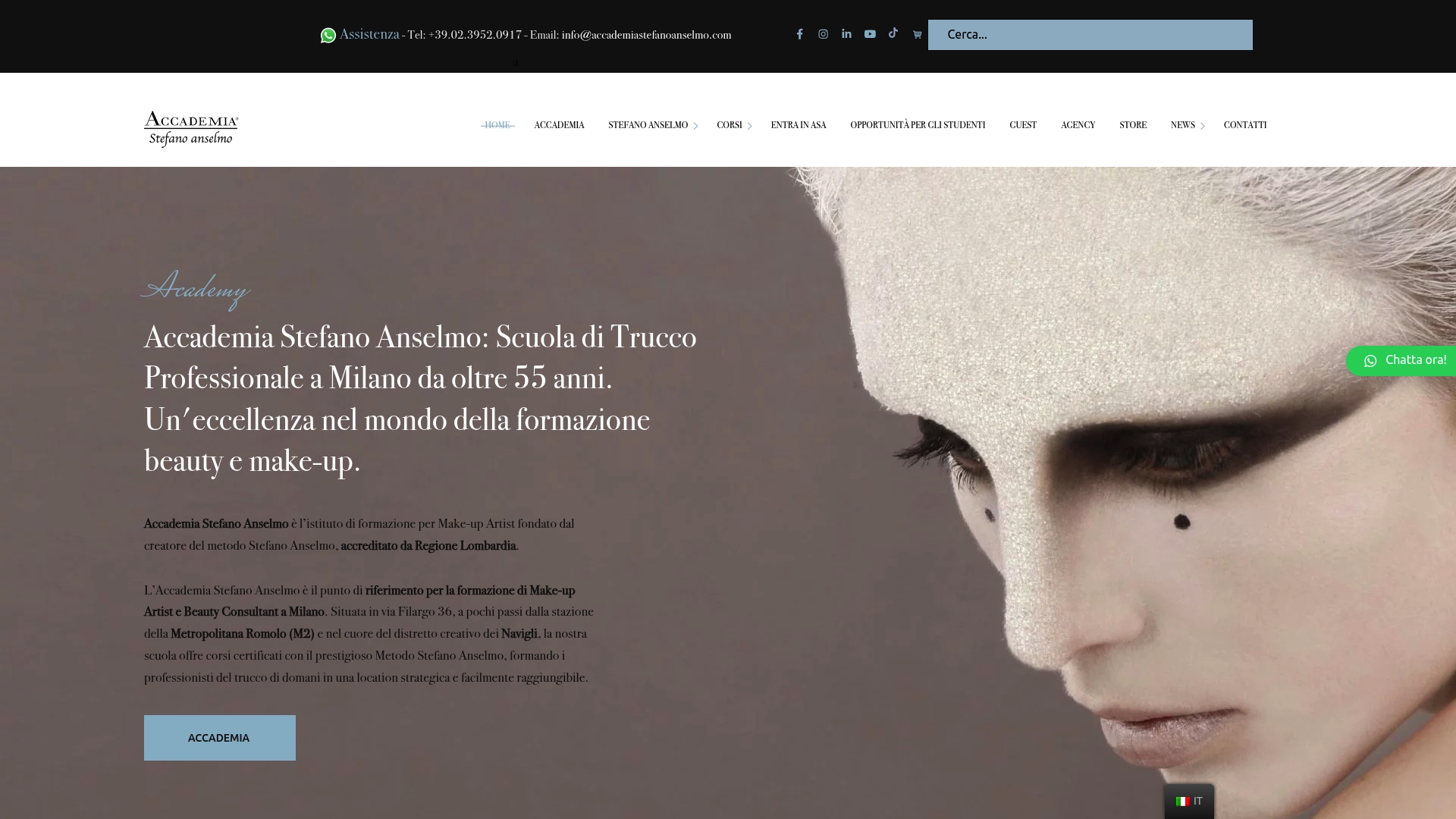Click the WhatsApp icon beside Assistenza
1456x819 pixels.
pyautogui.click(x=328, y=36)
